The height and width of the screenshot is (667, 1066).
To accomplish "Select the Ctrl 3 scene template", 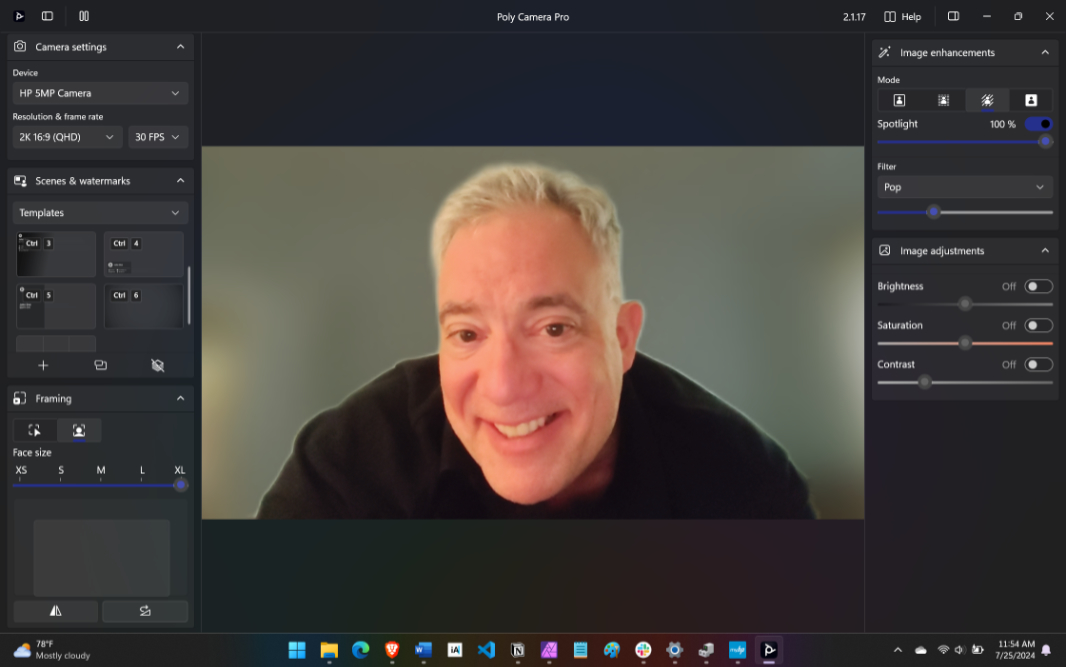I will point(56,254).
